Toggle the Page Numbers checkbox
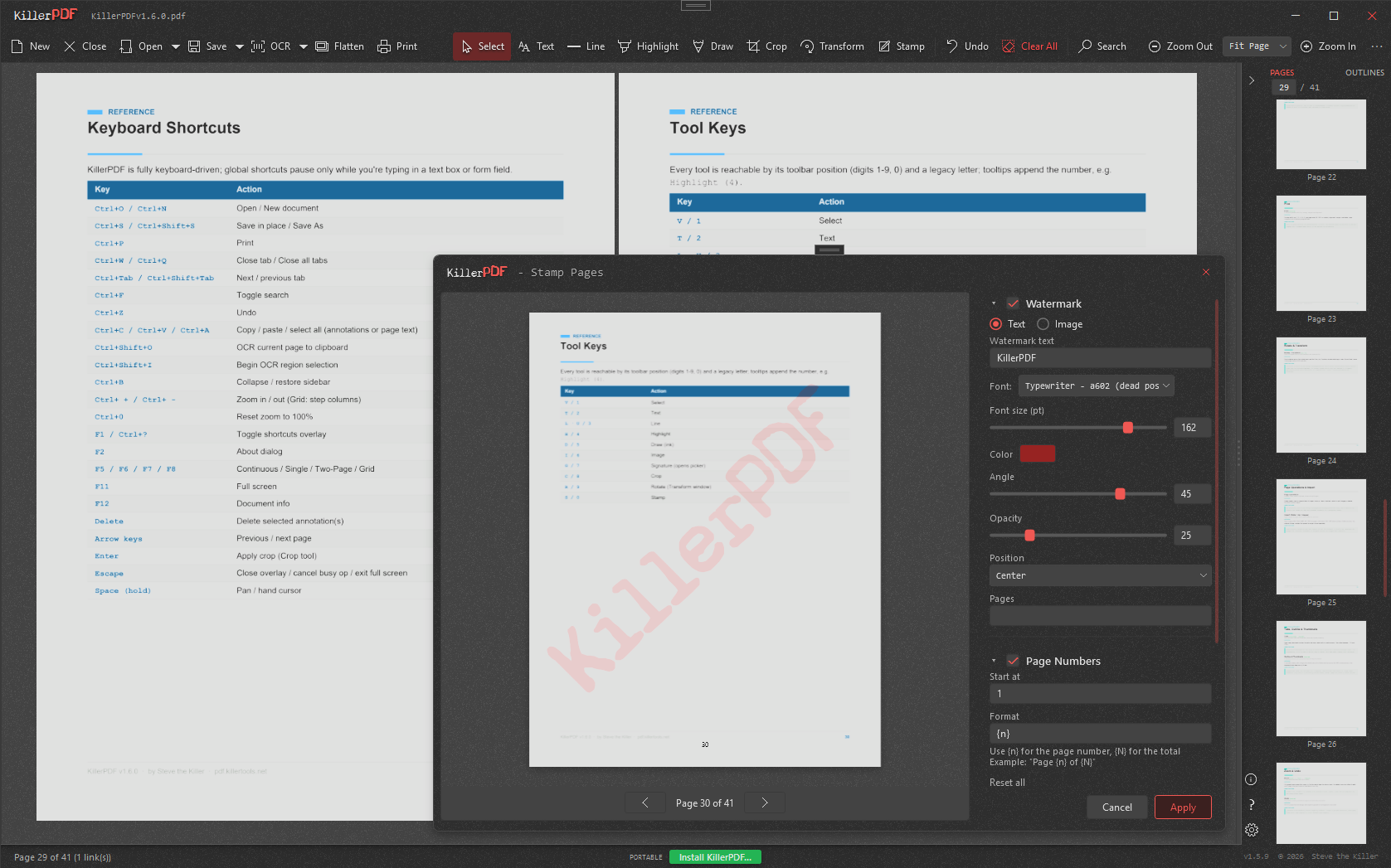 pyautogui.click(x=1013, y=661)
